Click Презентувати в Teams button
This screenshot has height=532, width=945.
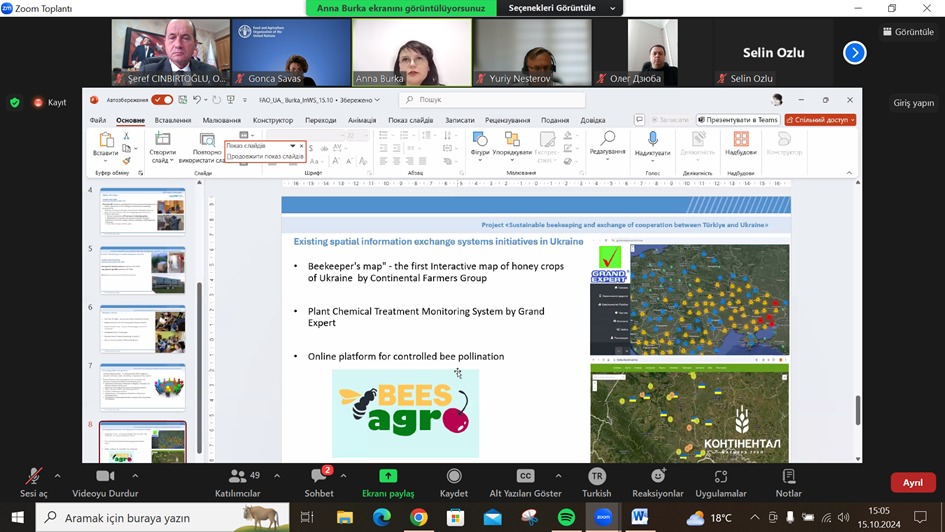coord(738,120)
